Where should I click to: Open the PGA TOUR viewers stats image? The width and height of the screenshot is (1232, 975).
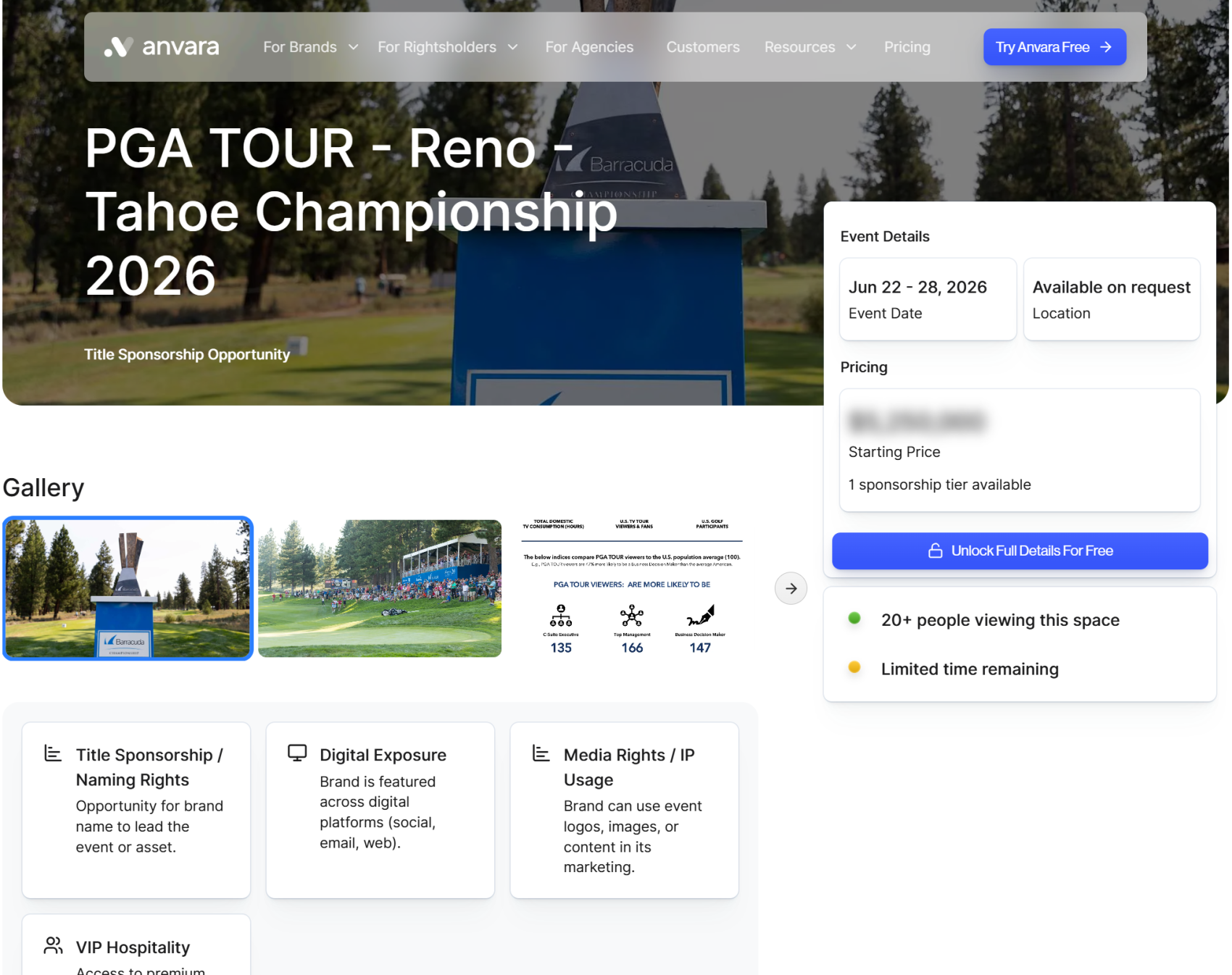tap(631, 588)
